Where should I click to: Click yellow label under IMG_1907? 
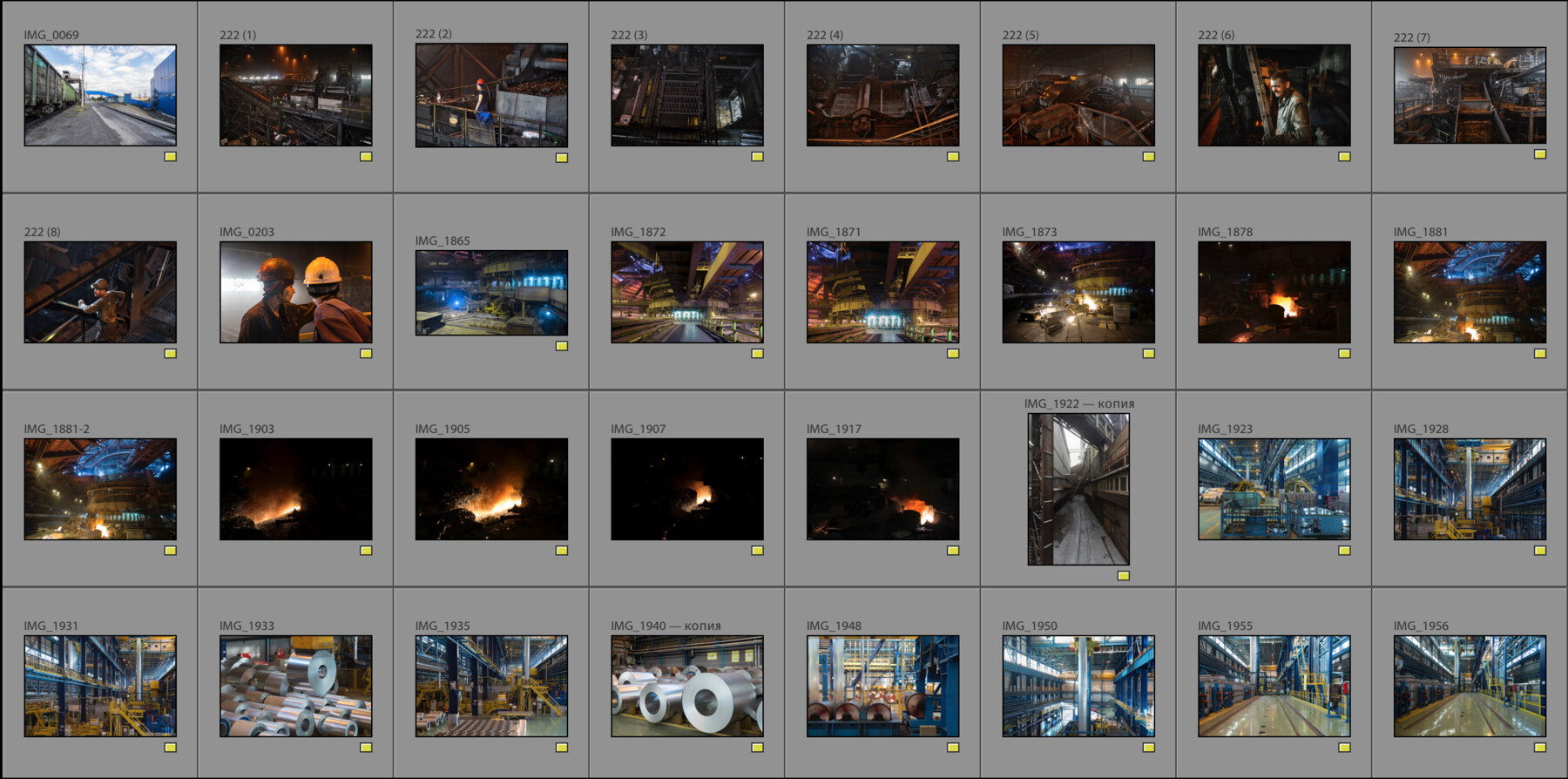[758, 551]
